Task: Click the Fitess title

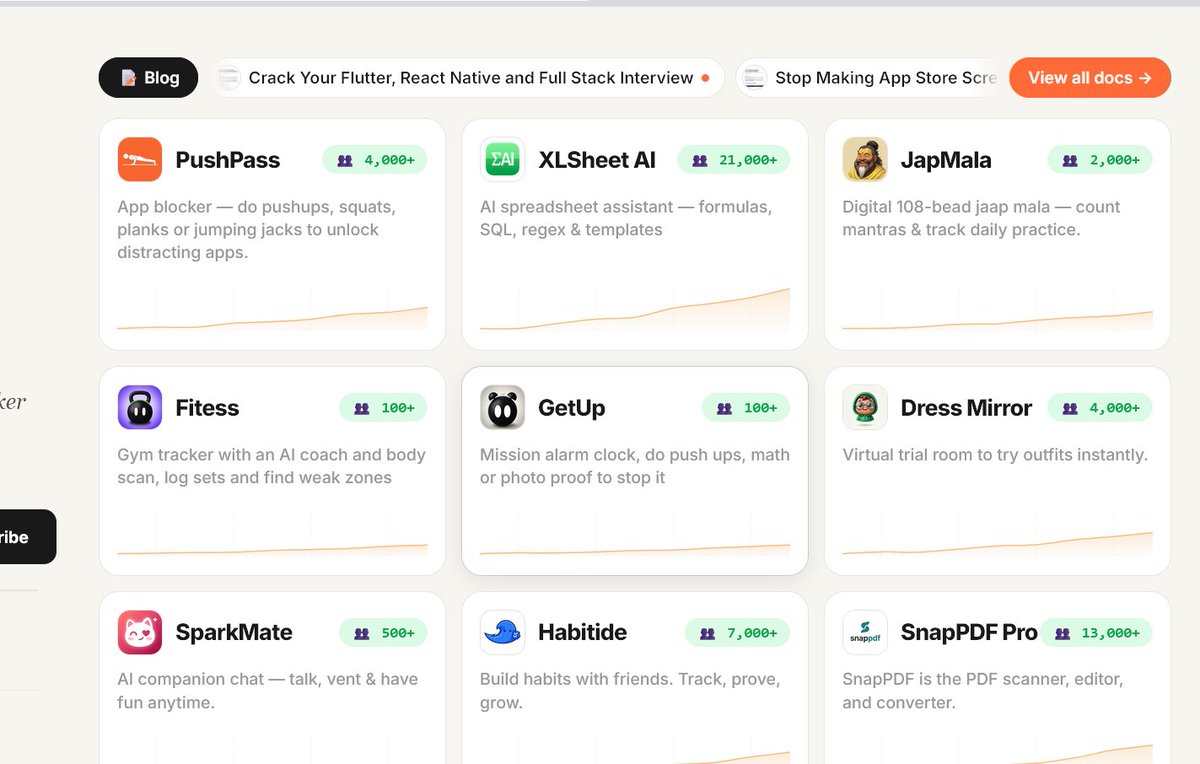Action: point(207,408)
